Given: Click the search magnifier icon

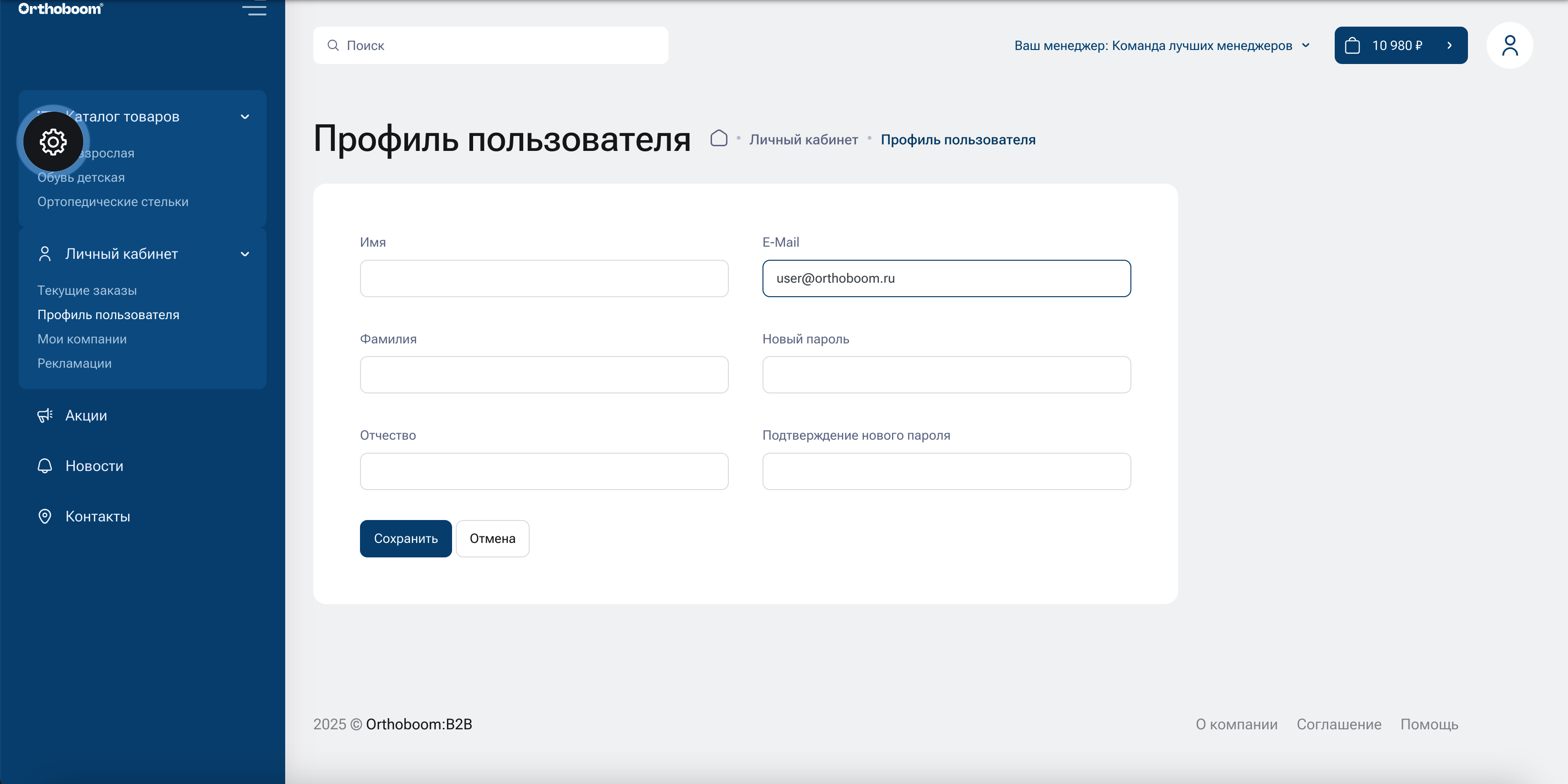Looking at the screenshot, I should pyautogui.click(x=334, y=45).
